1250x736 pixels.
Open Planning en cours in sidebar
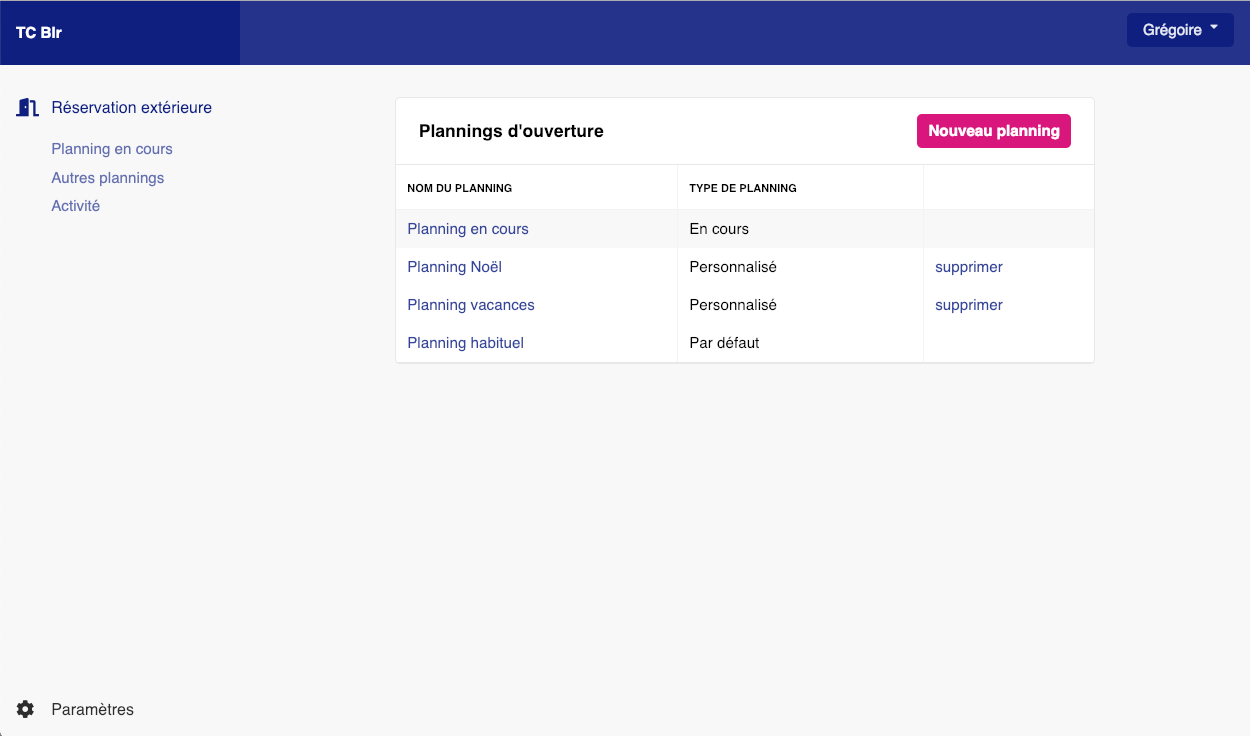coord(112,149)
